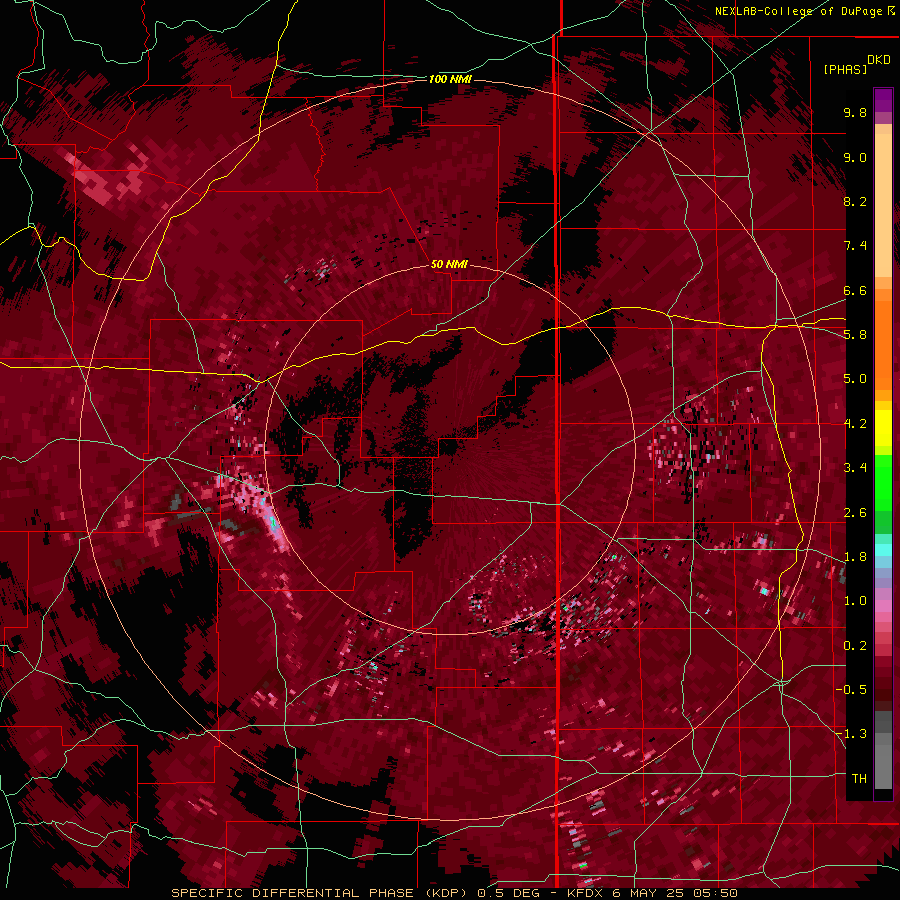Click the 8.2 scale value
Screen dimensions: 900x900
(855, 201)
